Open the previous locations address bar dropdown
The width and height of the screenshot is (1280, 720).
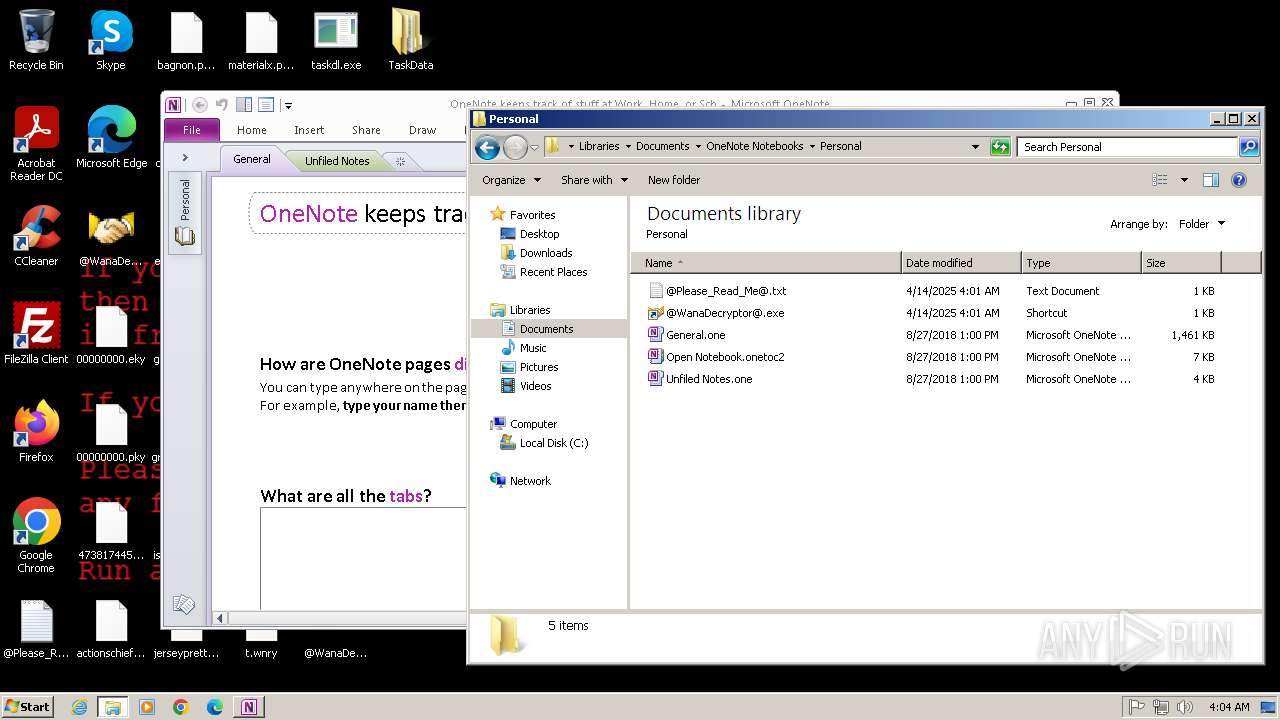(x=975, y=147)
